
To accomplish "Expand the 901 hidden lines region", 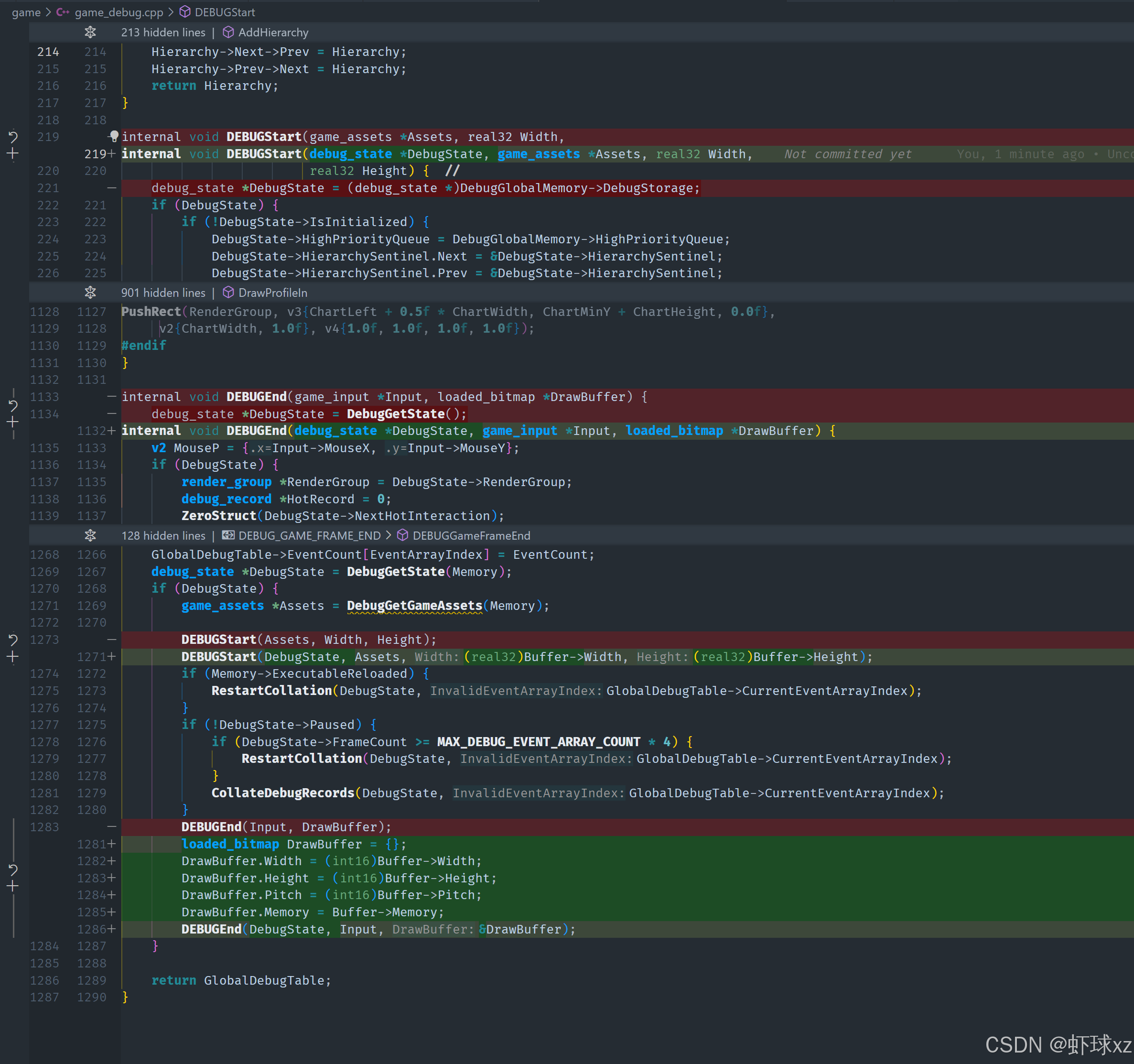I will click(90, 293).
